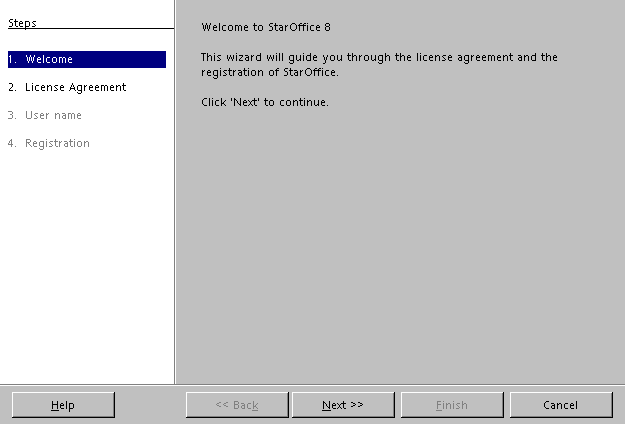Click the Steps heading label
This screenshot has width=625, height=424.
pyautogui.click(x=22, y=23)
